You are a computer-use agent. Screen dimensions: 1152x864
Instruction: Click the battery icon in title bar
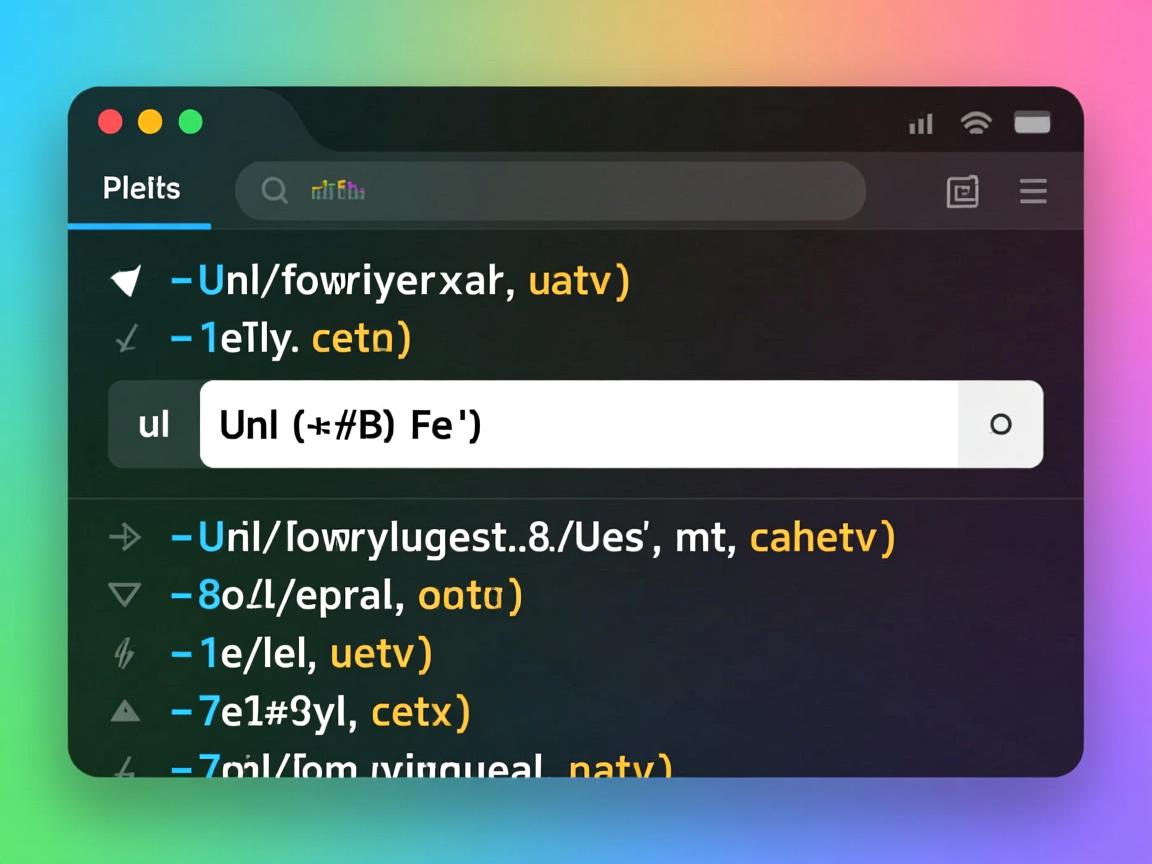click(x=1032, y=123)
